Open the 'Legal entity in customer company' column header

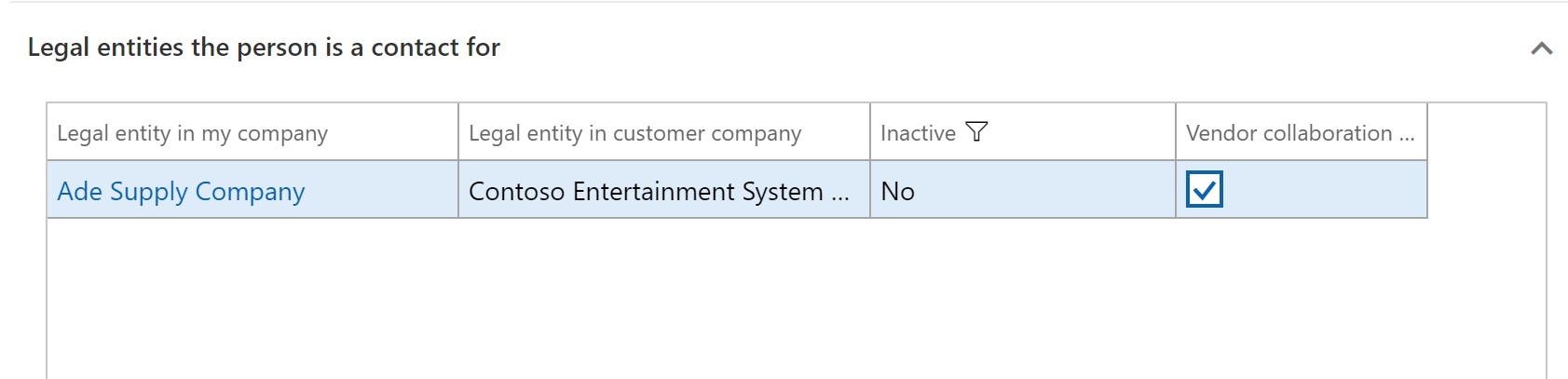pos(634,133)
